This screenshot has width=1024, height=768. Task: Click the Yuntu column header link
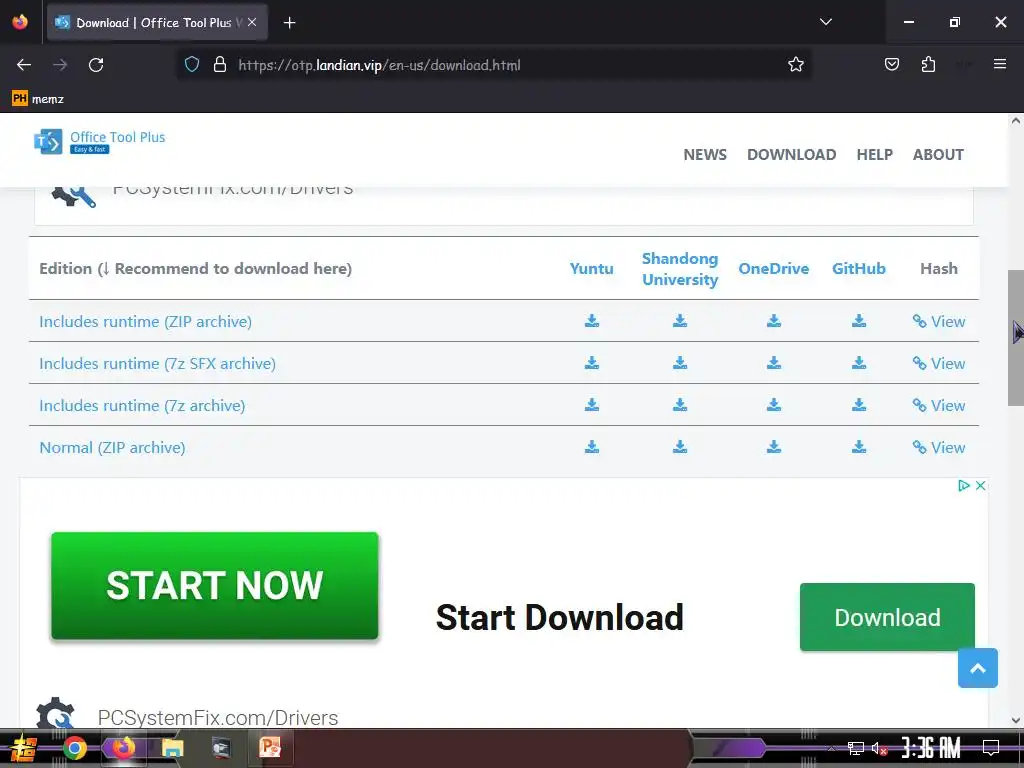[591, 268]
